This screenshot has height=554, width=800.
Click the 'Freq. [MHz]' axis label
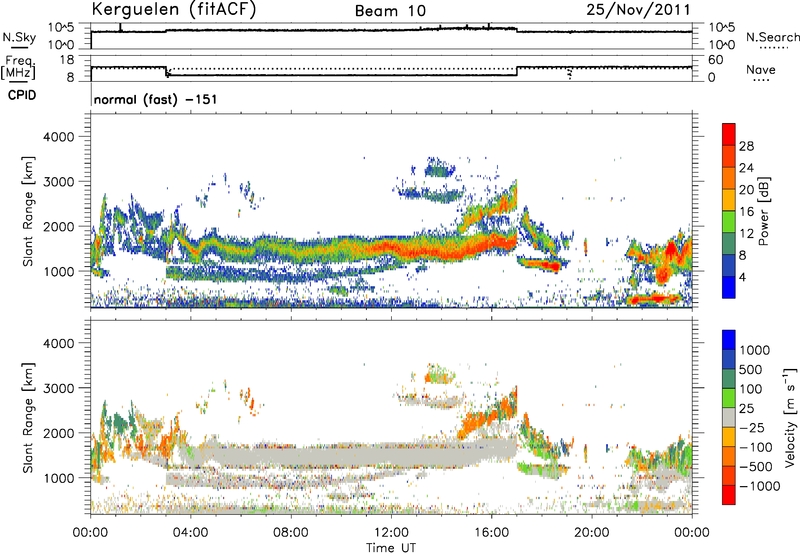[18, 67]
